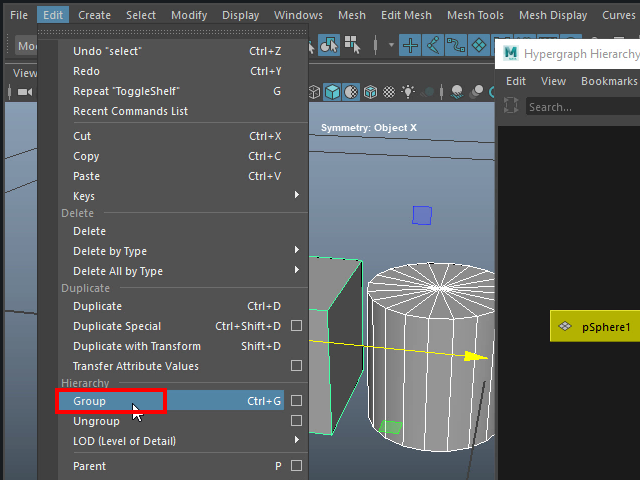Open Group options box
The width and height of the screenshot is (640, 480).
click(x=296, y=401)
